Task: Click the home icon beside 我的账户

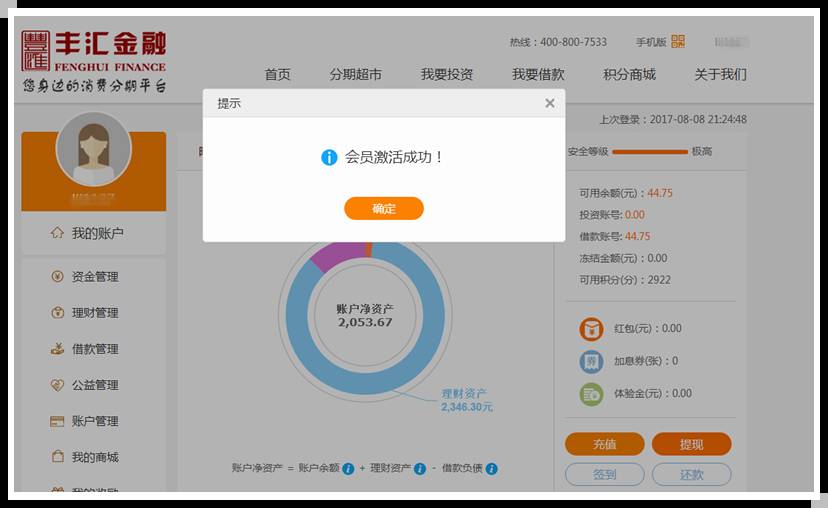Action: (x=57, y=233)
